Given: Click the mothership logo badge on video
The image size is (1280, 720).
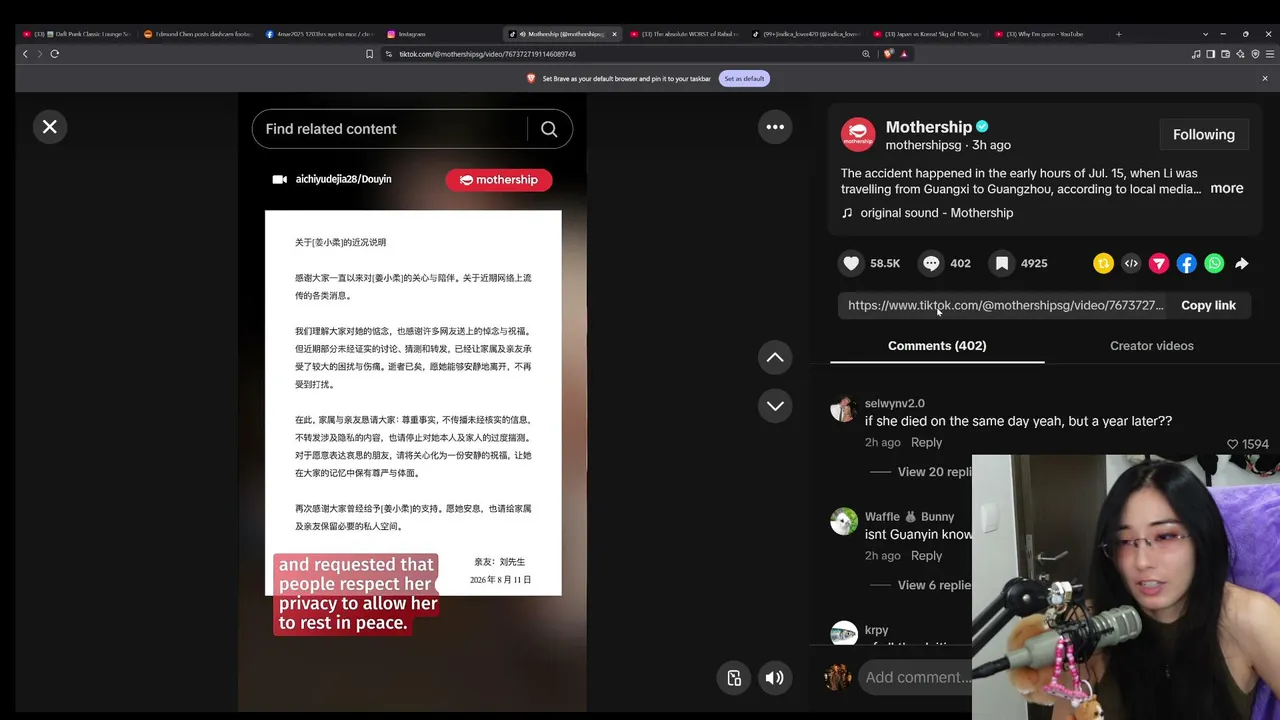Looking at the screenshot, I should [498, 180].
